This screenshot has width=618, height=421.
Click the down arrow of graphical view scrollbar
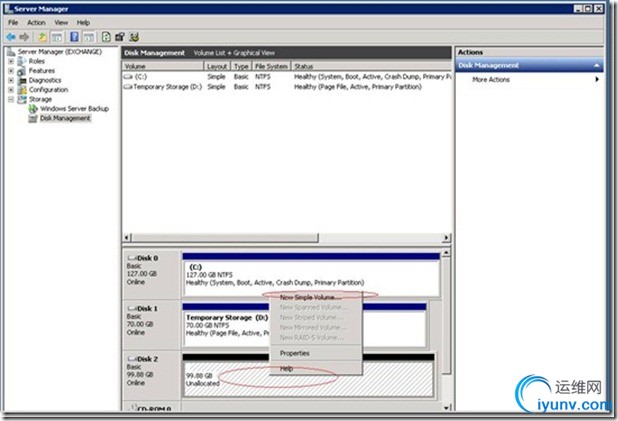(446, 407)
